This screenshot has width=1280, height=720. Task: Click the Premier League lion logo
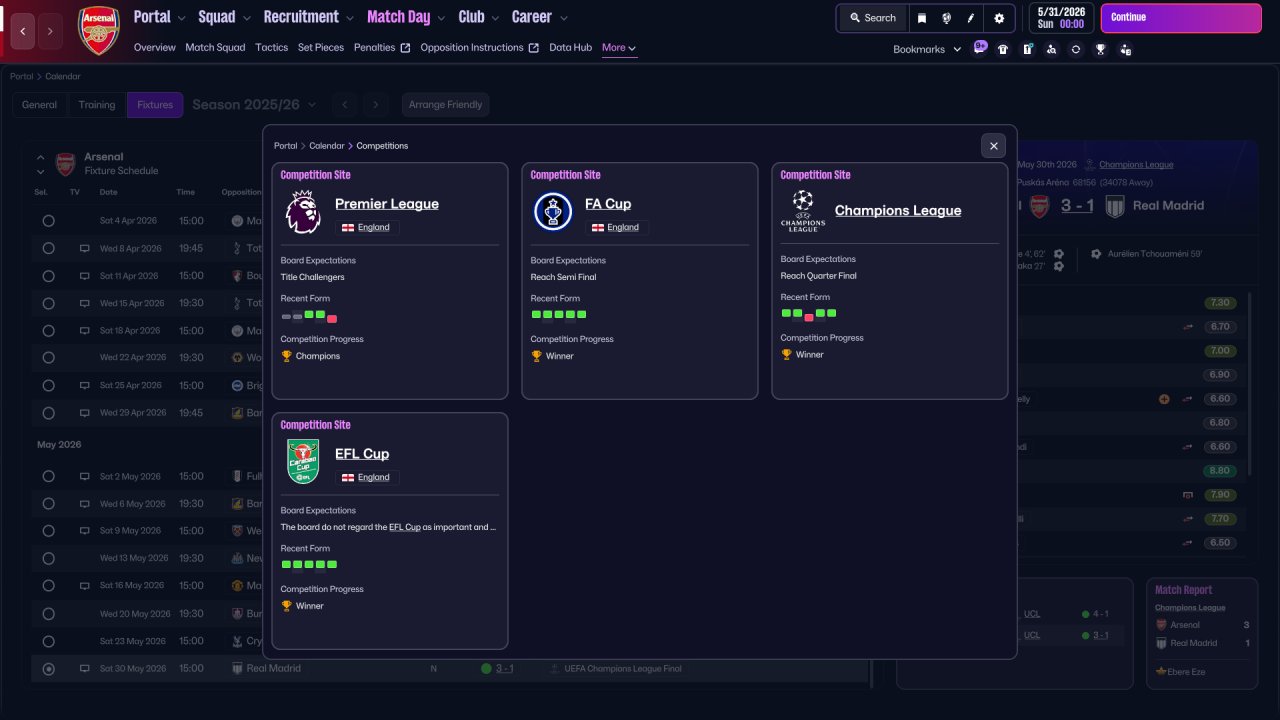point(303,212)
